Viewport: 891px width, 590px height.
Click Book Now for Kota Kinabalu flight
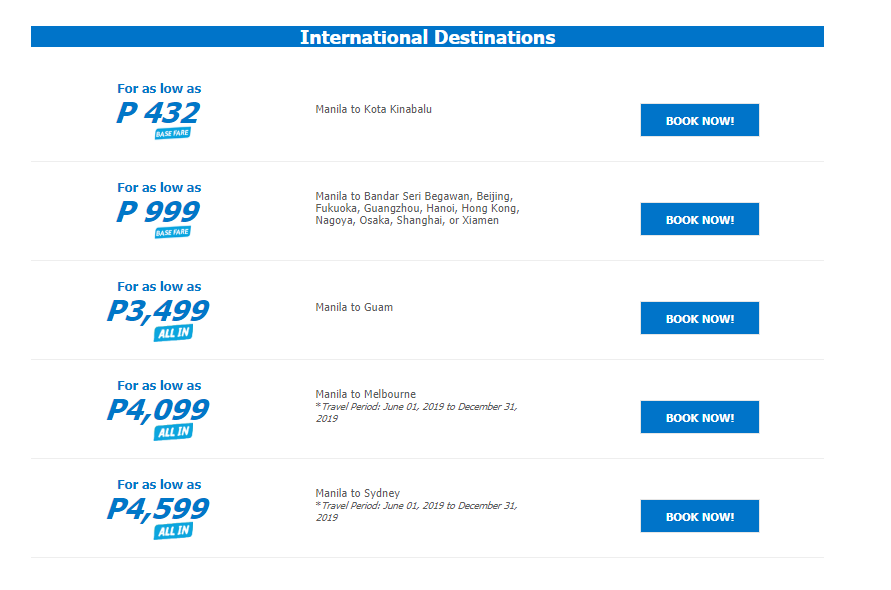[x=700, y=120]
